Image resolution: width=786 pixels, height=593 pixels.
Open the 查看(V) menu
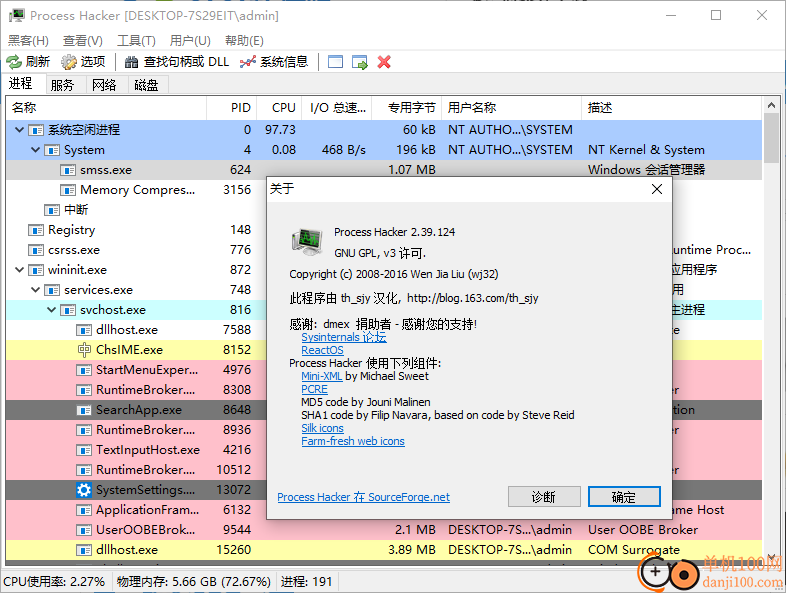point(83,41)
